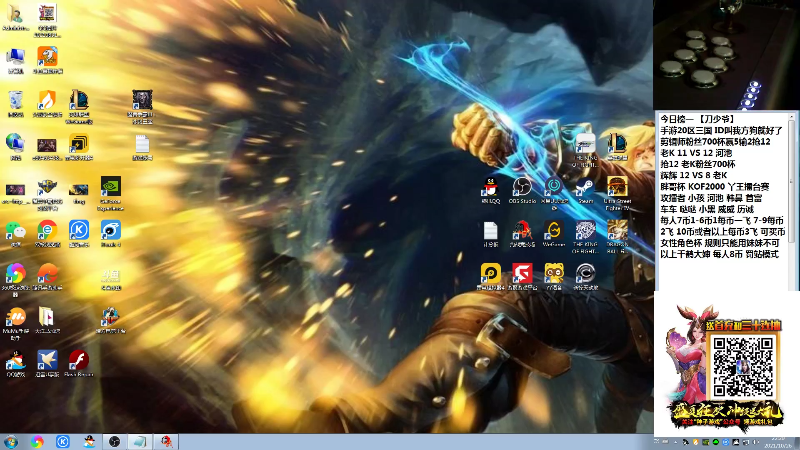Open the Dragon Ball game shortcut
This screenshot has height=450, width=800.
coord(617,237)
